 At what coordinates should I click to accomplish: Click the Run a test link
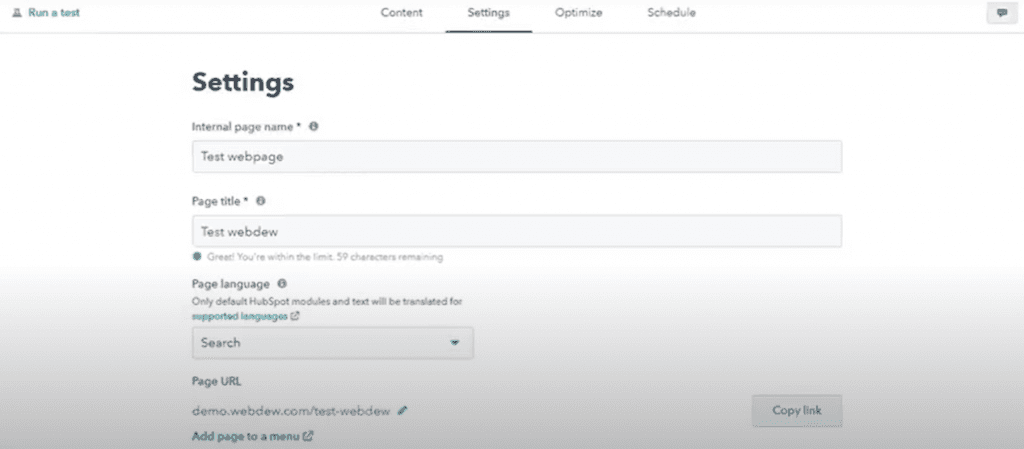coord(54,12)
